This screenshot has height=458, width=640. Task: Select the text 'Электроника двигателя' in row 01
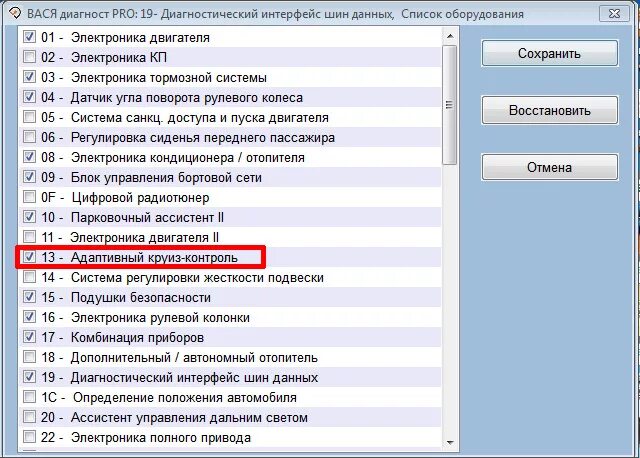[140, 38]
